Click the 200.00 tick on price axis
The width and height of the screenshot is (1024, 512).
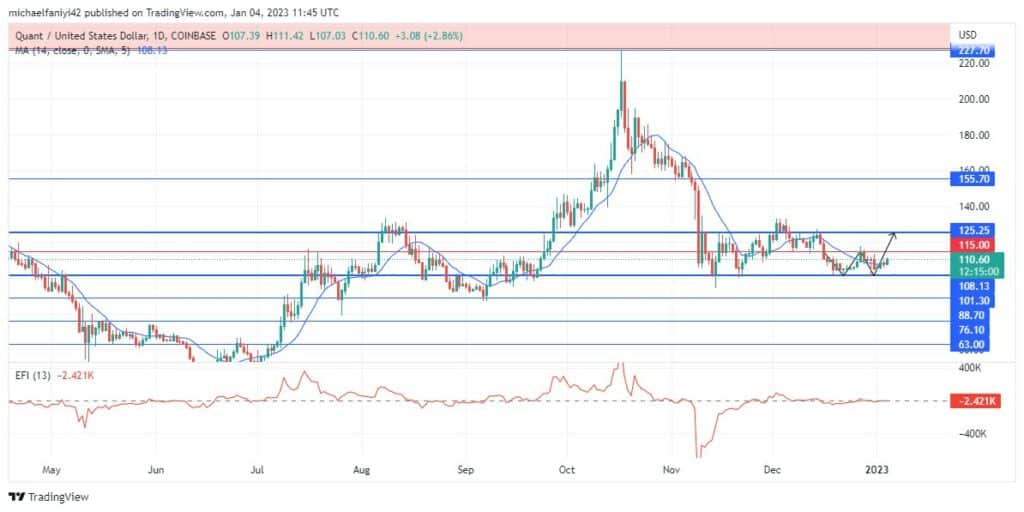pos(973,99)
